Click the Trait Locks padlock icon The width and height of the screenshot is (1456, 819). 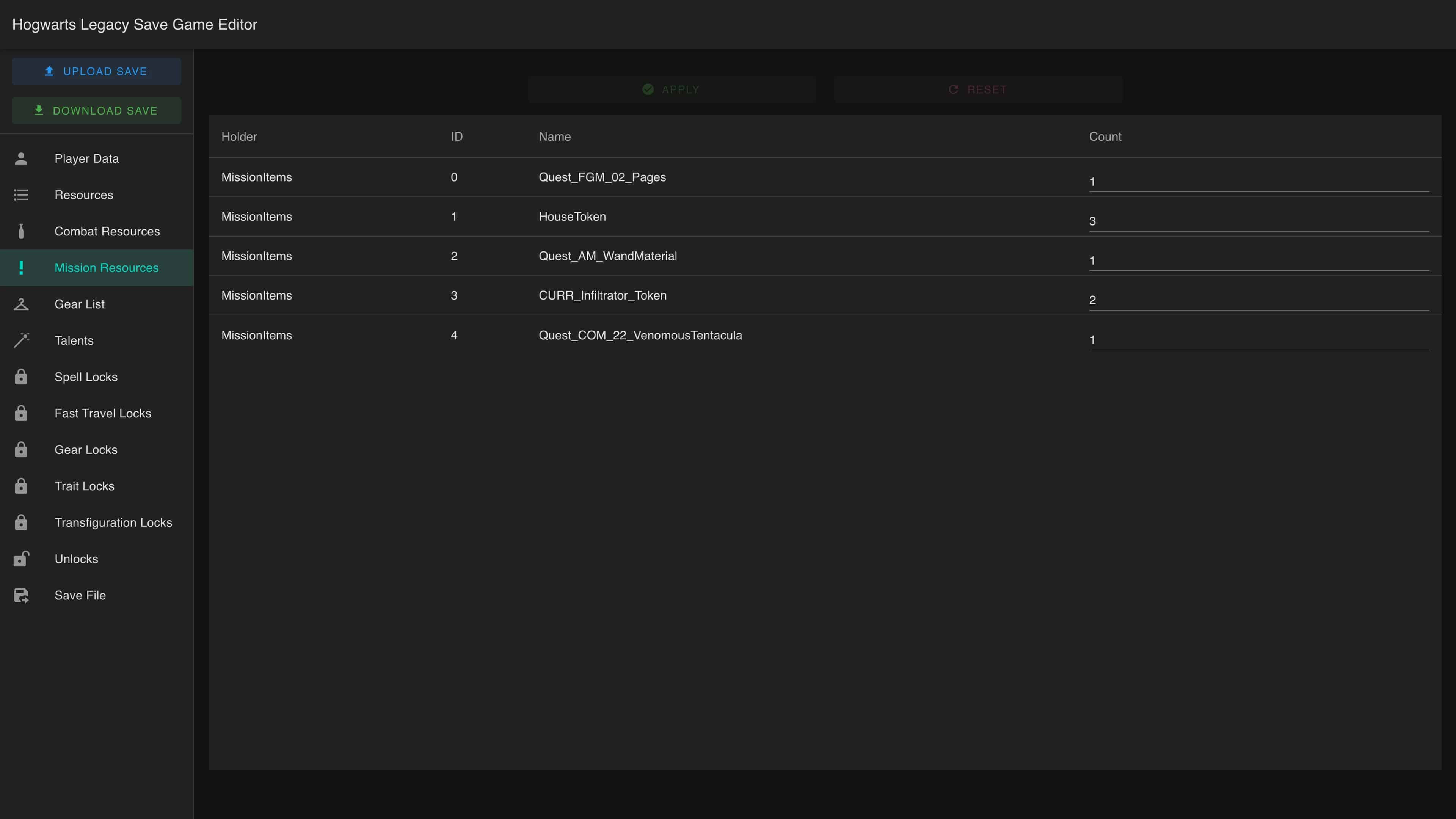click(x=21, y=485)
